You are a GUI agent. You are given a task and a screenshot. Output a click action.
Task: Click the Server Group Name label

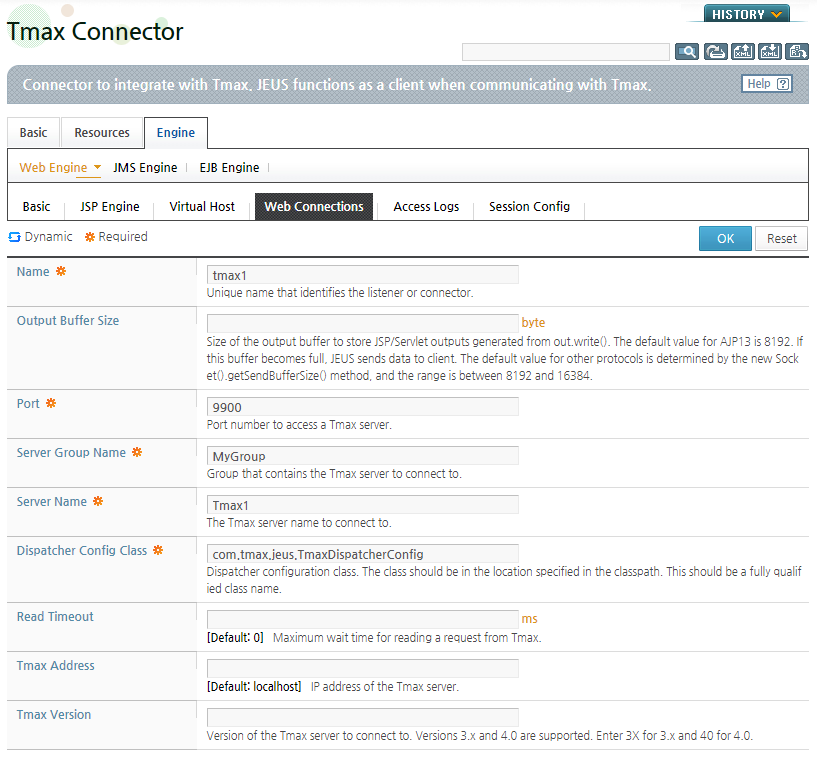pyautogui.click(x=71, y=453)
